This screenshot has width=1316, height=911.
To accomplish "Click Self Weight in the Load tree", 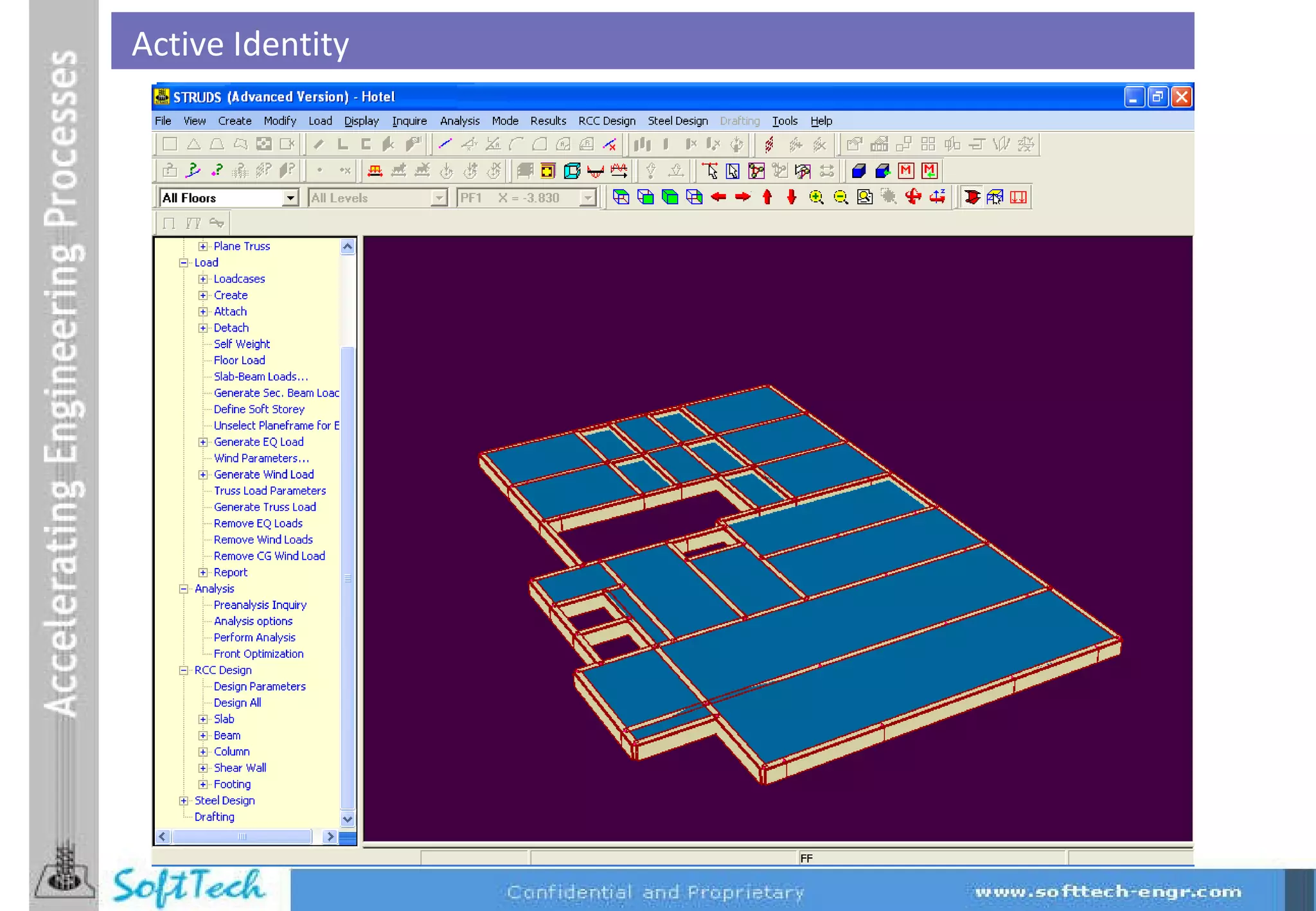I will coord(242,344).
